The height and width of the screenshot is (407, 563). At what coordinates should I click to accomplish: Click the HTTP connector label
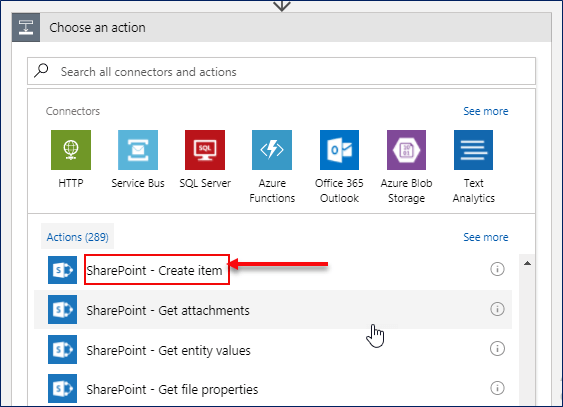click(x=71, y=183)
